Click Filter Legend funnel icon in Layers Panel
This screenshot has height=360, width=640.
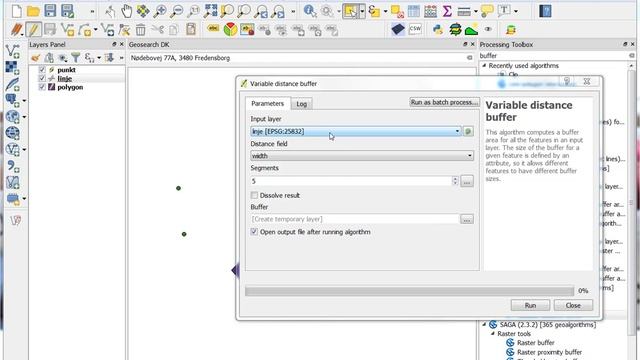[x=76, y=58]
